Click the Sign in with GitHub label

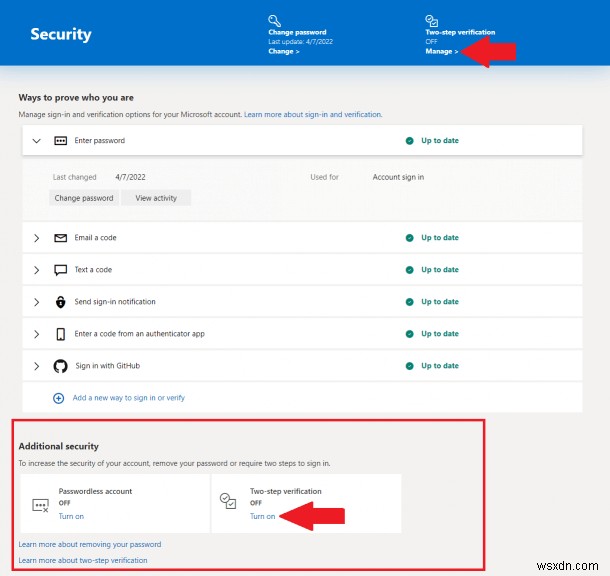coord(107,366)
